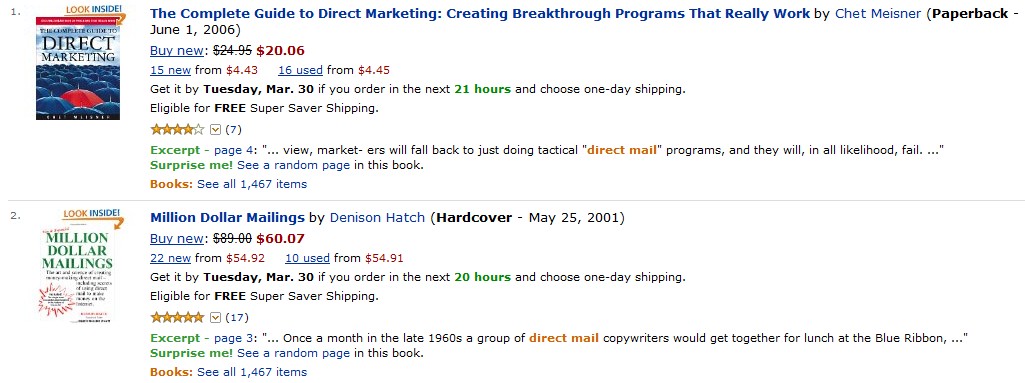Click the five-star rating of Million Dollar Mailings
The height and width of the screenshot is (383, 1025).
(176, 318)
